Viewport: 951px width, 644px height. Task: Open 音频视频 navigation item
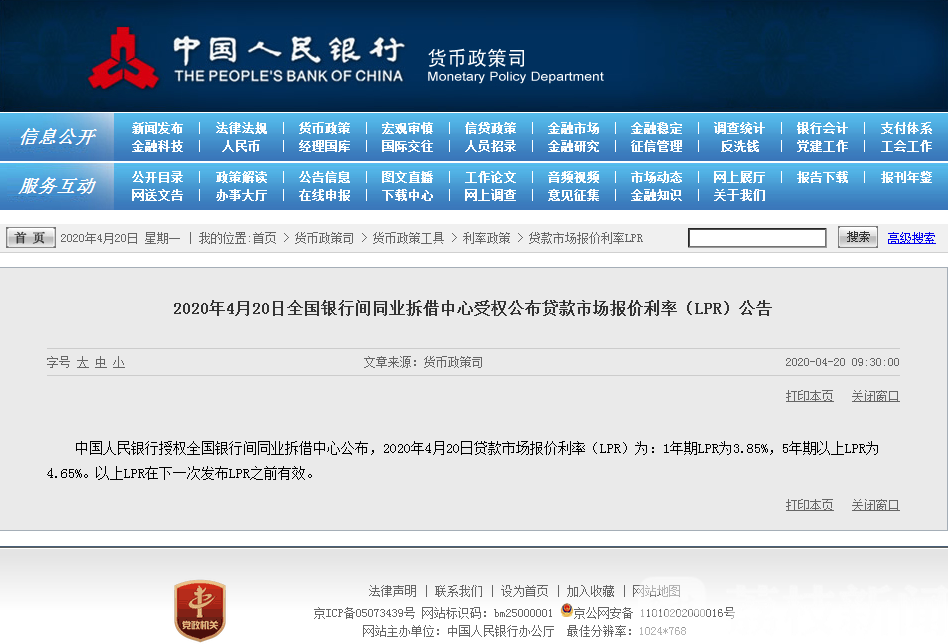[x=573, y=178]
